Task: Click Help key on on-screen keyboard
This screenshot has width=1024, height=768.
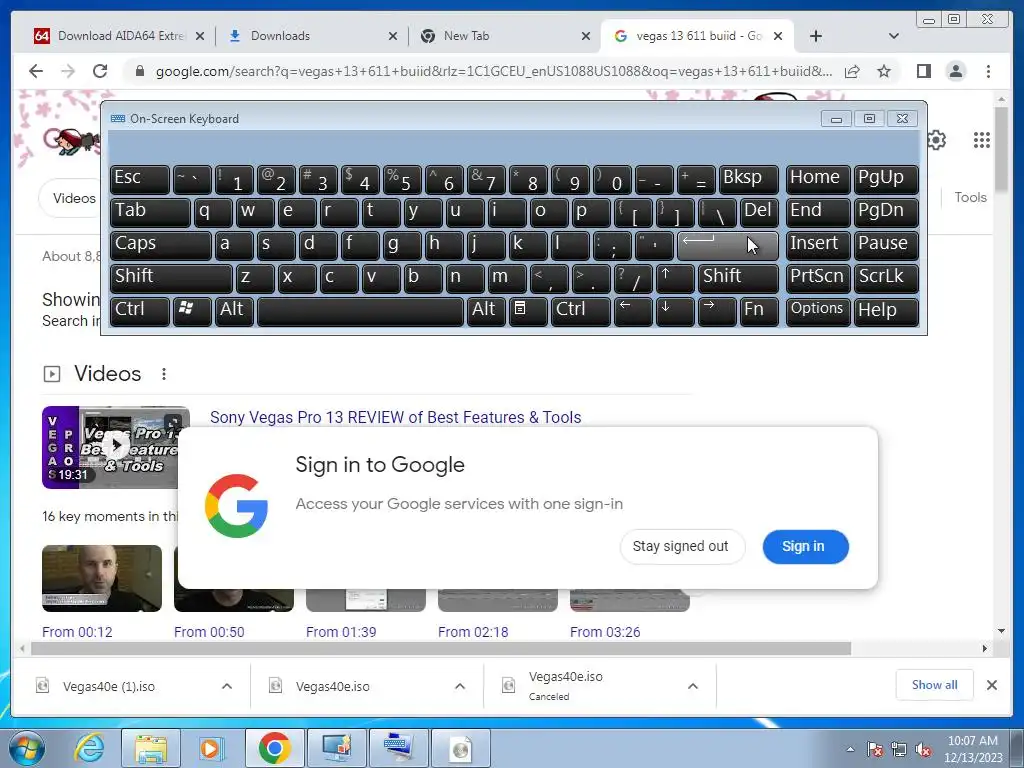Action: point(886,310)
